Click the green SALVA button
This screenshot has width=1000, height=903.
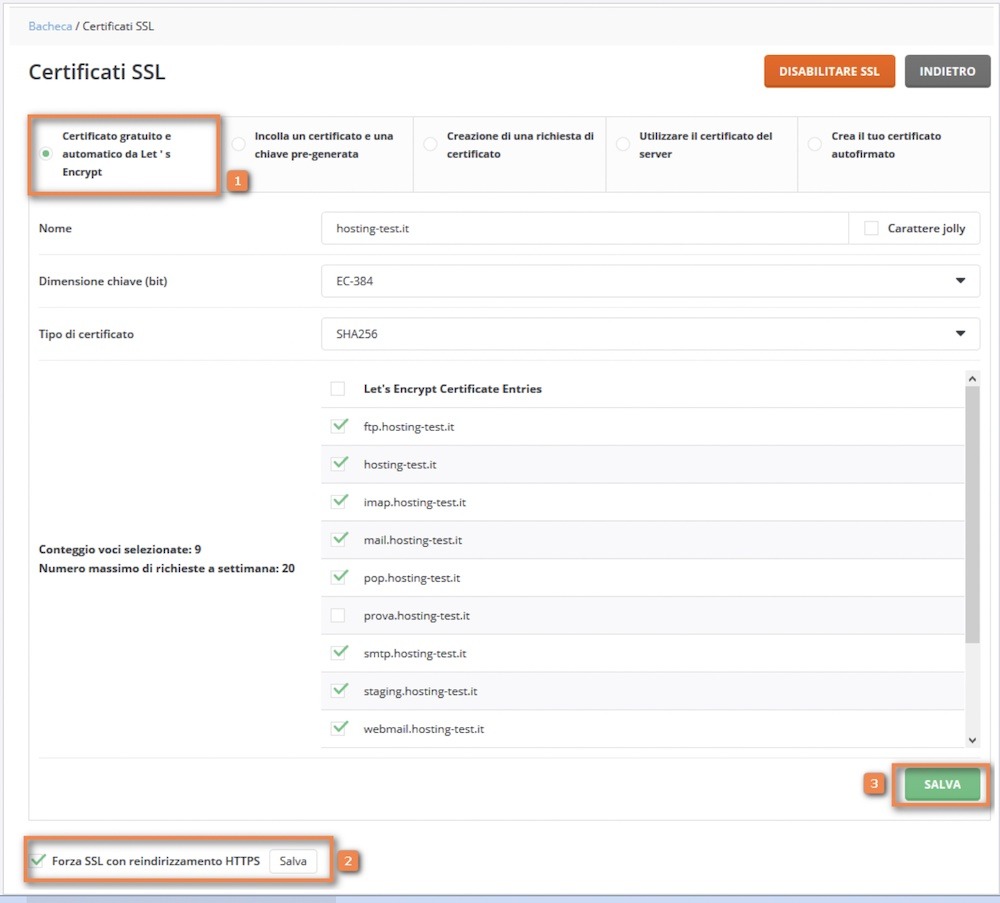pos(941,785)
